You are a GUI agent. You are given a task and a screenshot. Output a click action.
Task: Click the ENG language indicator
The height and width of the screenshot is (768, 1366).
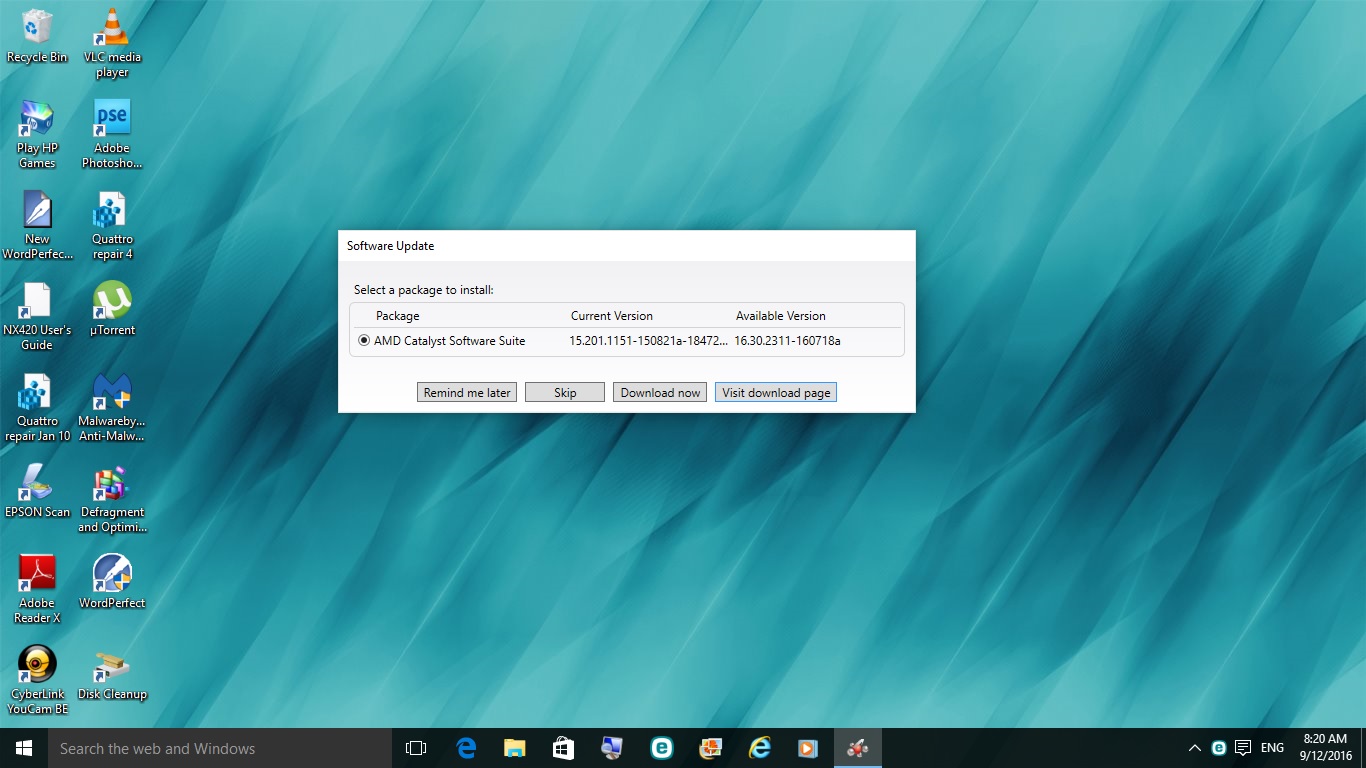(x=1272, y=748)
